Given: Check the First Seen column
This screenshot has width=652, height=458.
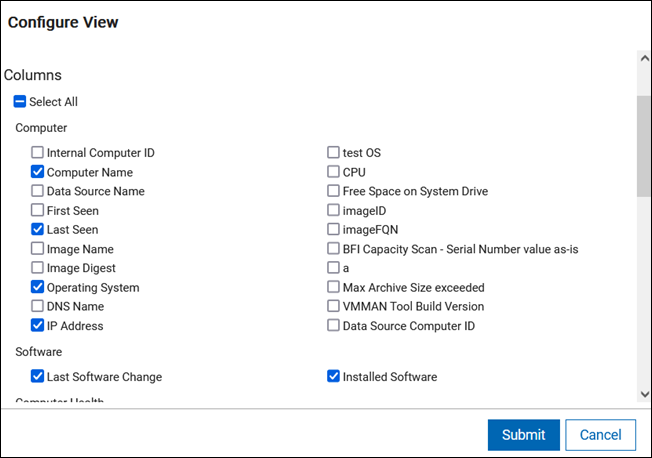Looking at the screenshot, I should pyautogui.click(x=38, y=211).
